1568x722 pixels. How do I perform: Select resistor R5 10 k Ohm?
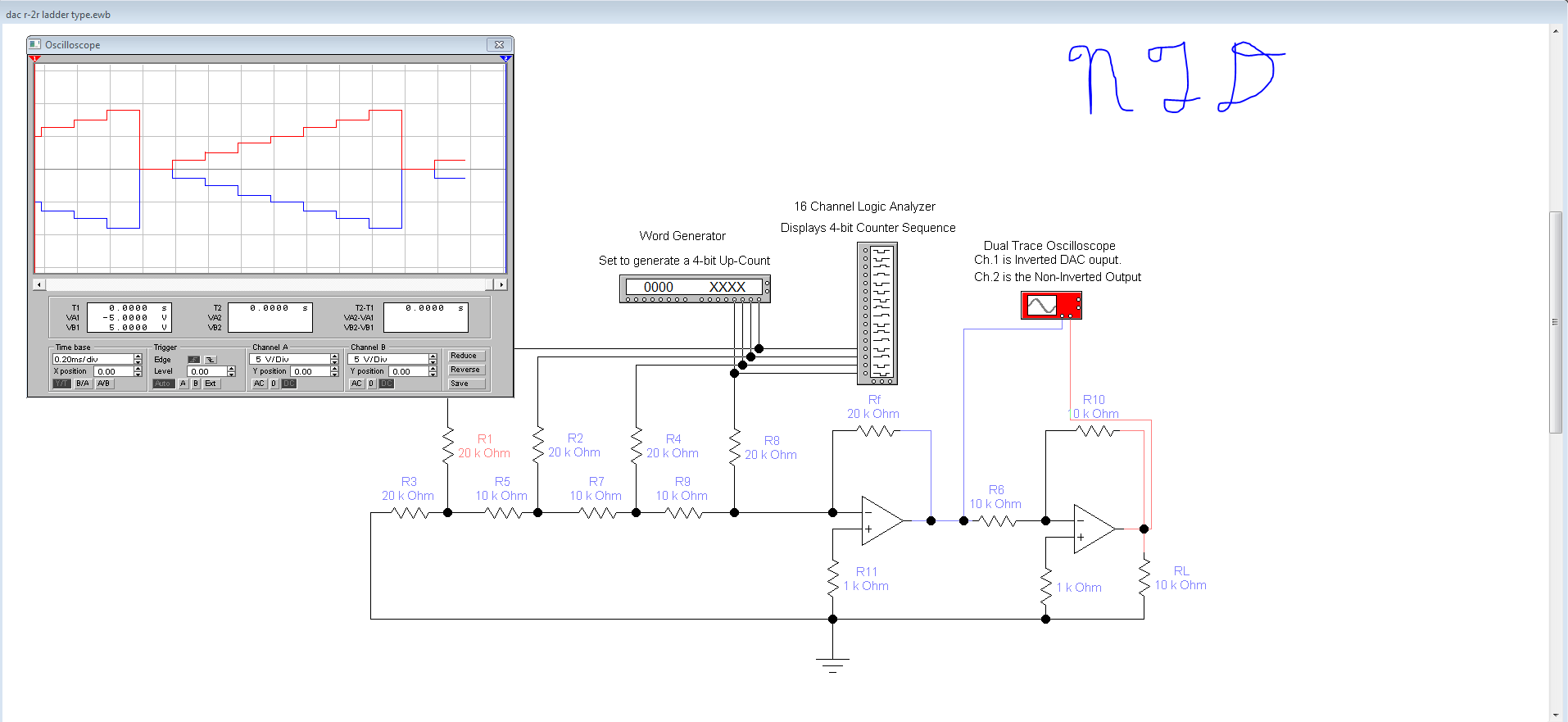click(503, 513)
